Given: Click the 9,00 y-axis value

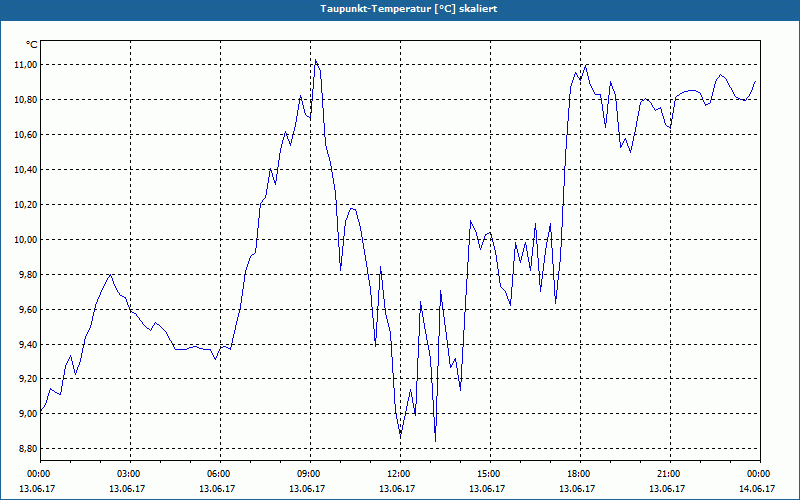Looking at the screenshot, I should click(x=28, y=414).
